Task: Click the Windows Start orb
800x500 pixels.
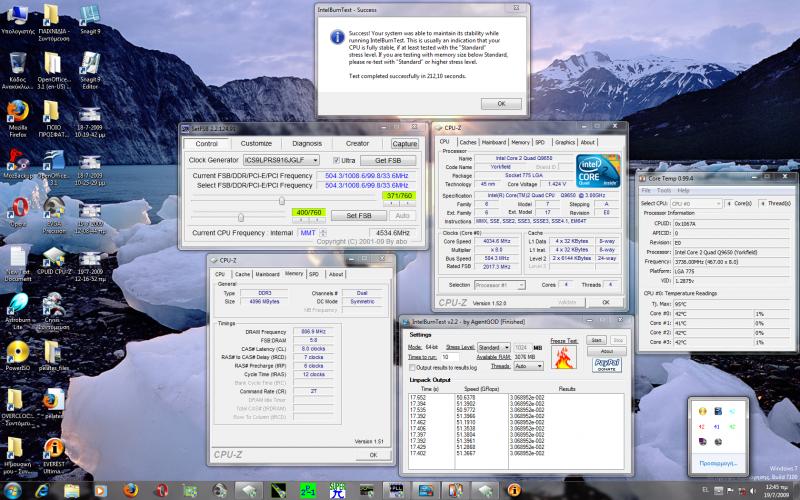Action: point(11,490)
